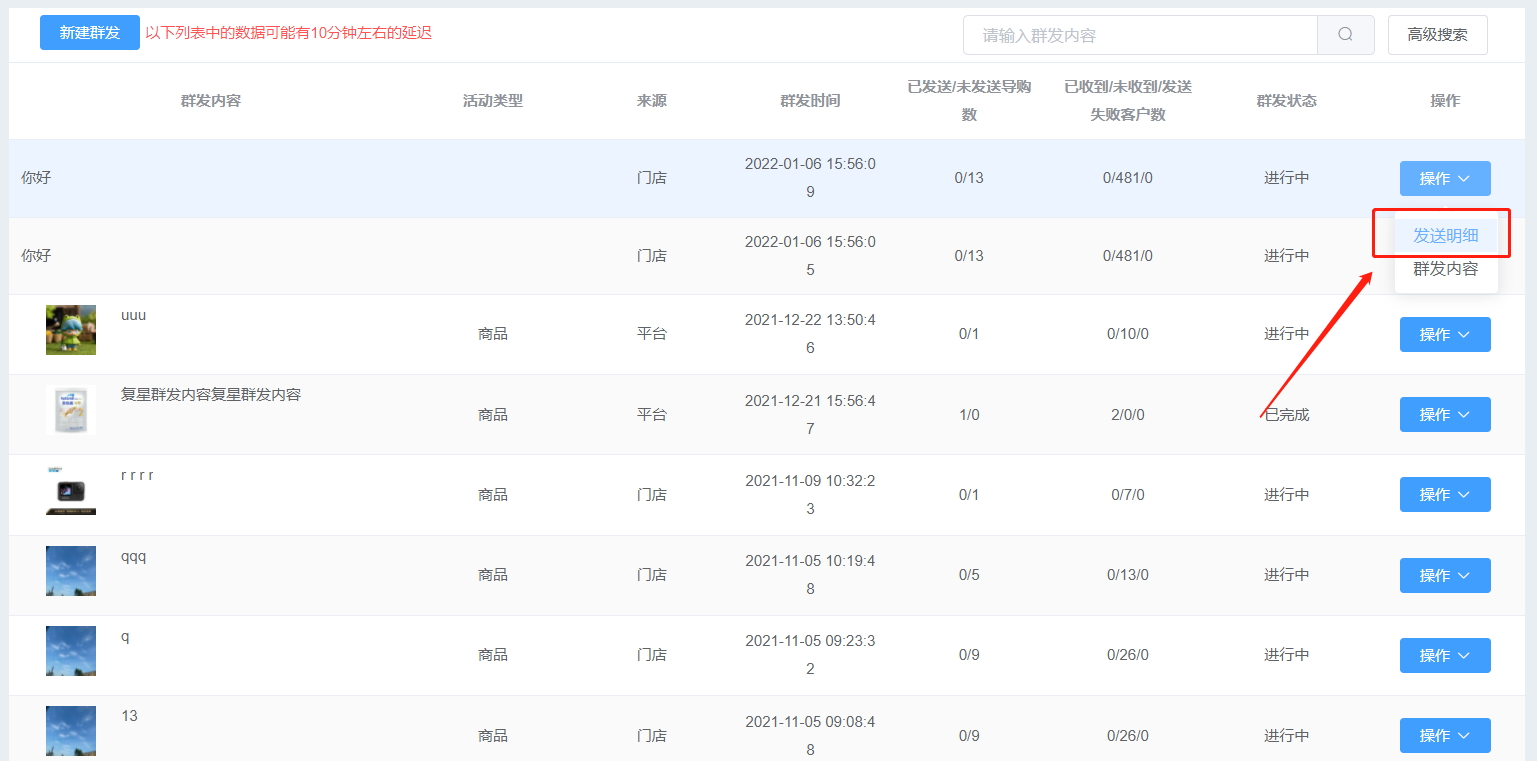This screenshot has width=1537, height=761.
Task: Click the 群发内容 column header
Action: pyautogui.click(x=211, y=101)
